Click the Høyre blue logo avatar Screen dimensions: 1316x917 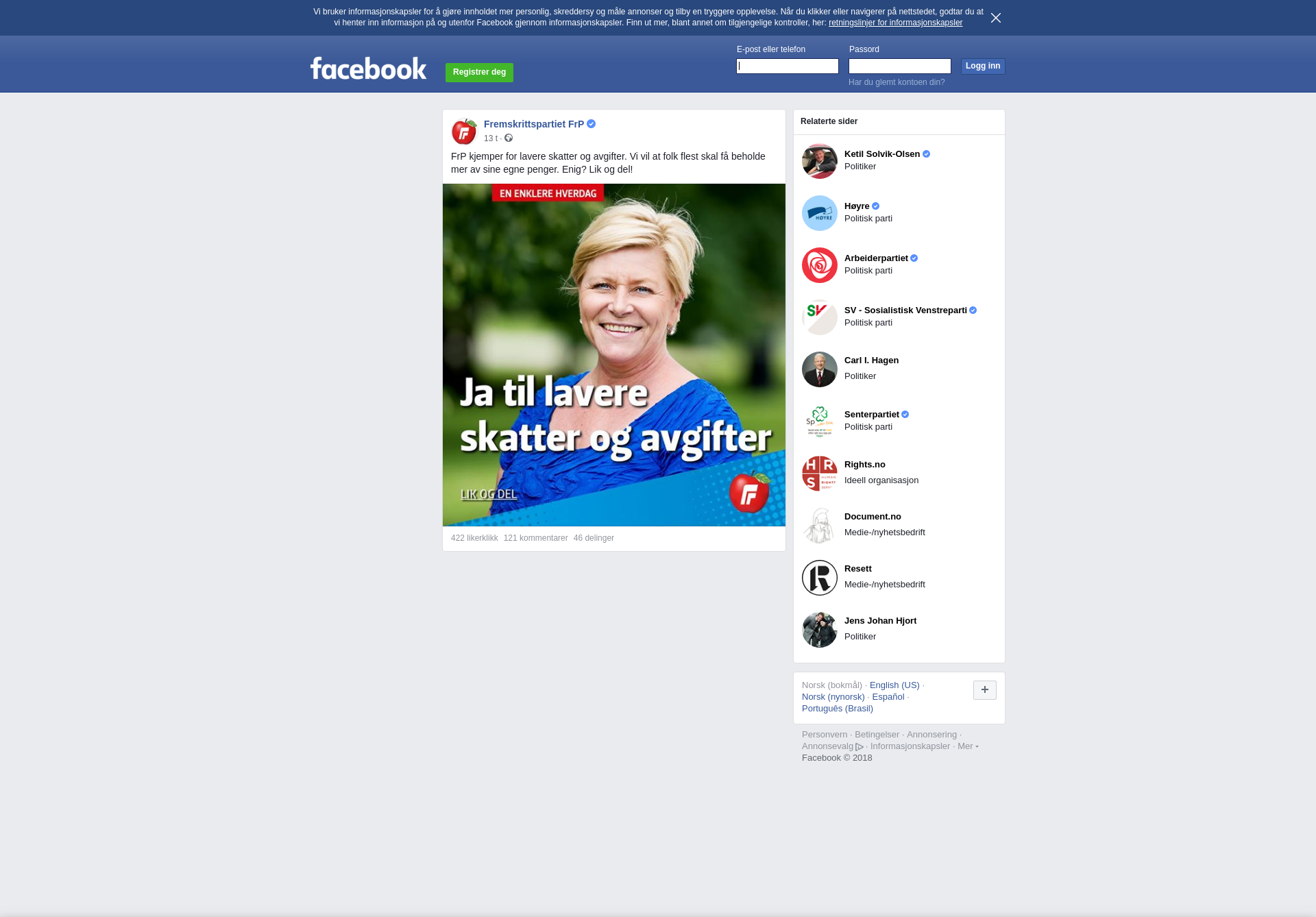[x=820, y=213]
